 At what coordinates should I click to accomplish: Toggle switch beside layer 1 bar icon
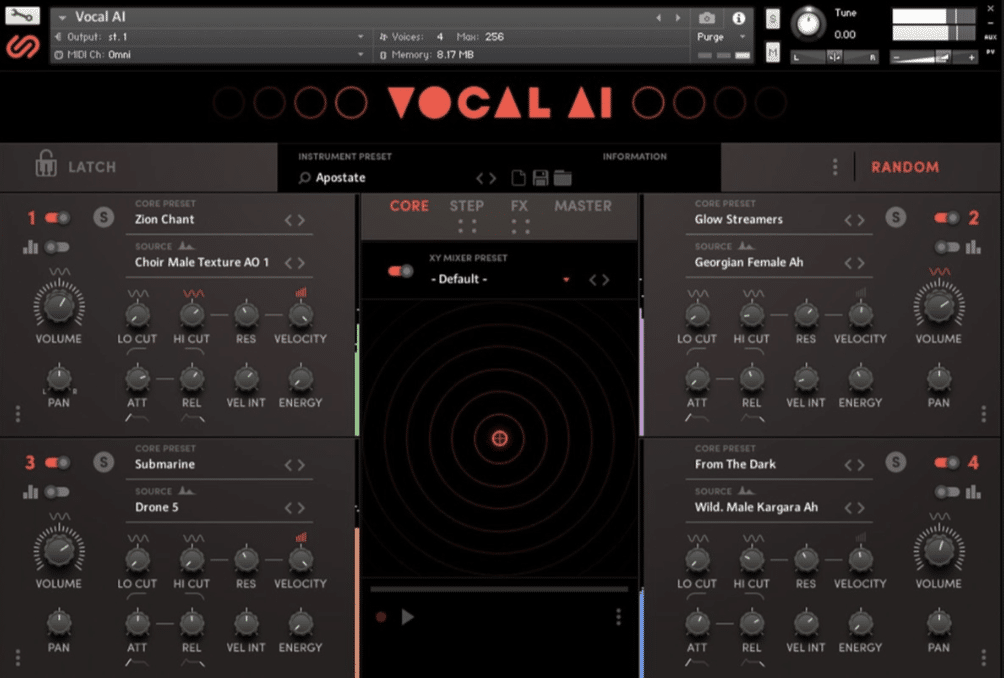coord(57,246)
